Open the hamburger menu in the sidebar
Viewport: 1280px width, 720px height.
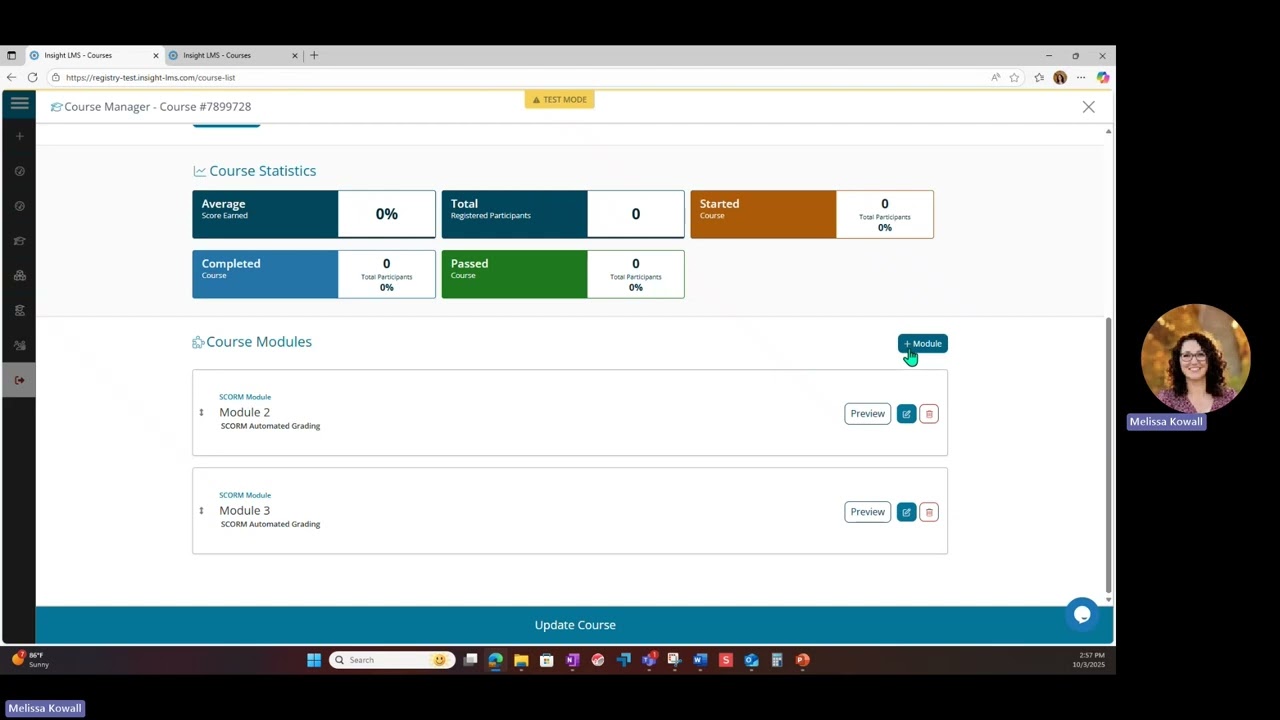(19, 103)
